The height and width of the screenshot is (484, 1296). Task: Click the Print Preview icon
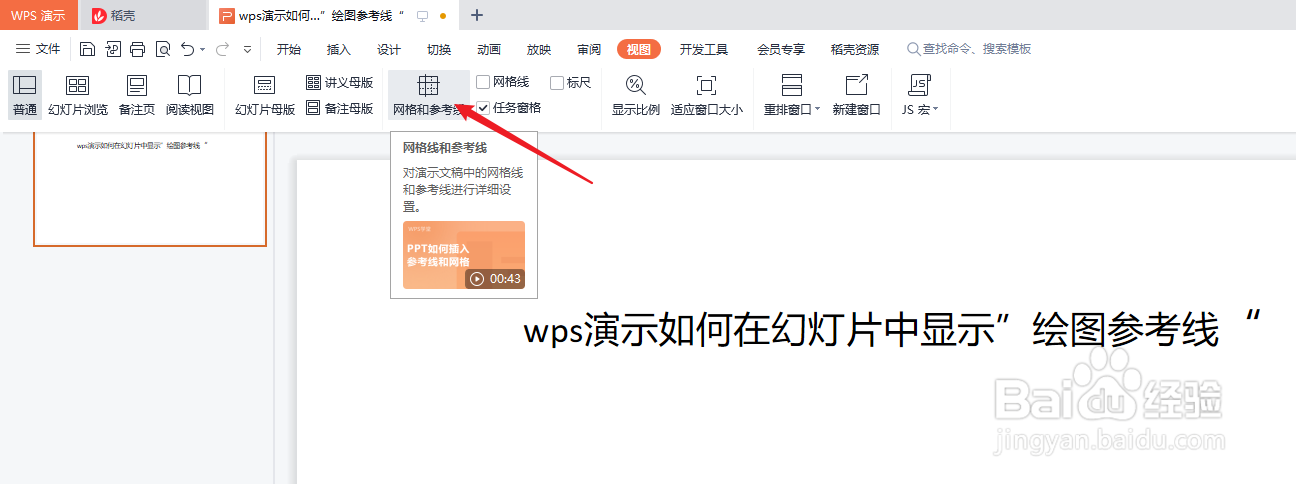162,49
